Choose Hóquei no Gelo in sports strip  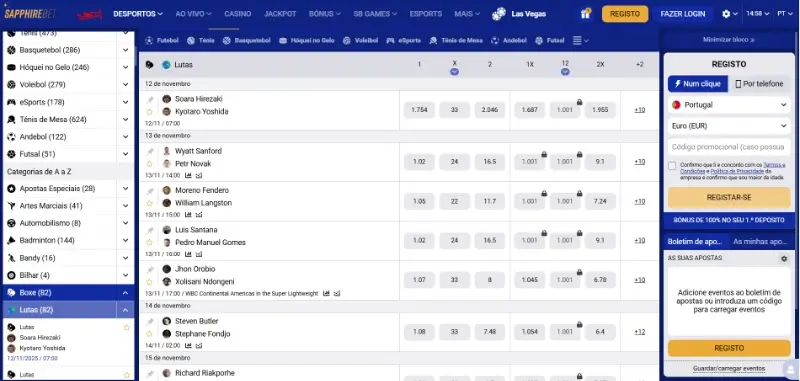307,40
